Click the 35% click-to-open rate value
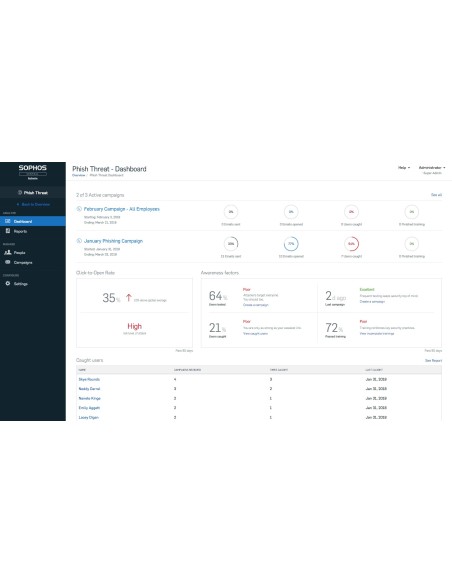Viewport: 452px width, 584px height. click(x=111, y=298)
